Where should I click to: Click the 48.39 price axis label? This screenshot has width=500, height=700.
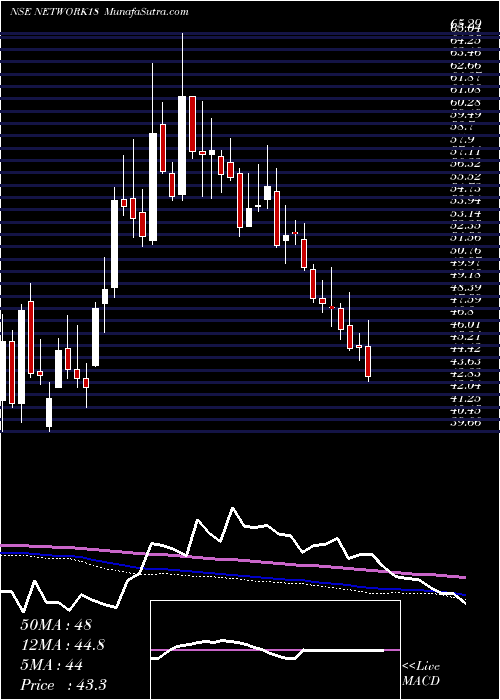coord(465,289)
